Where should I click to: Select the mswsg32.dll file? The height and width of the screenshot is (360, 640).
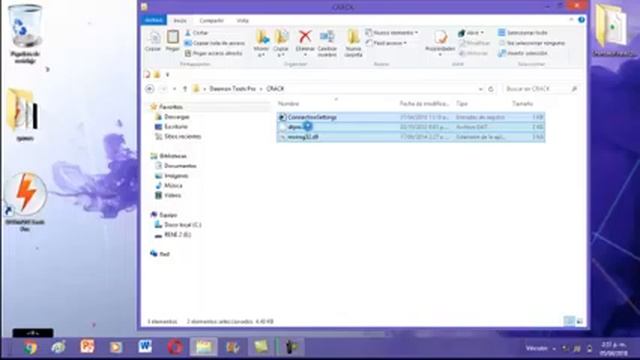[x=411, y=137]
